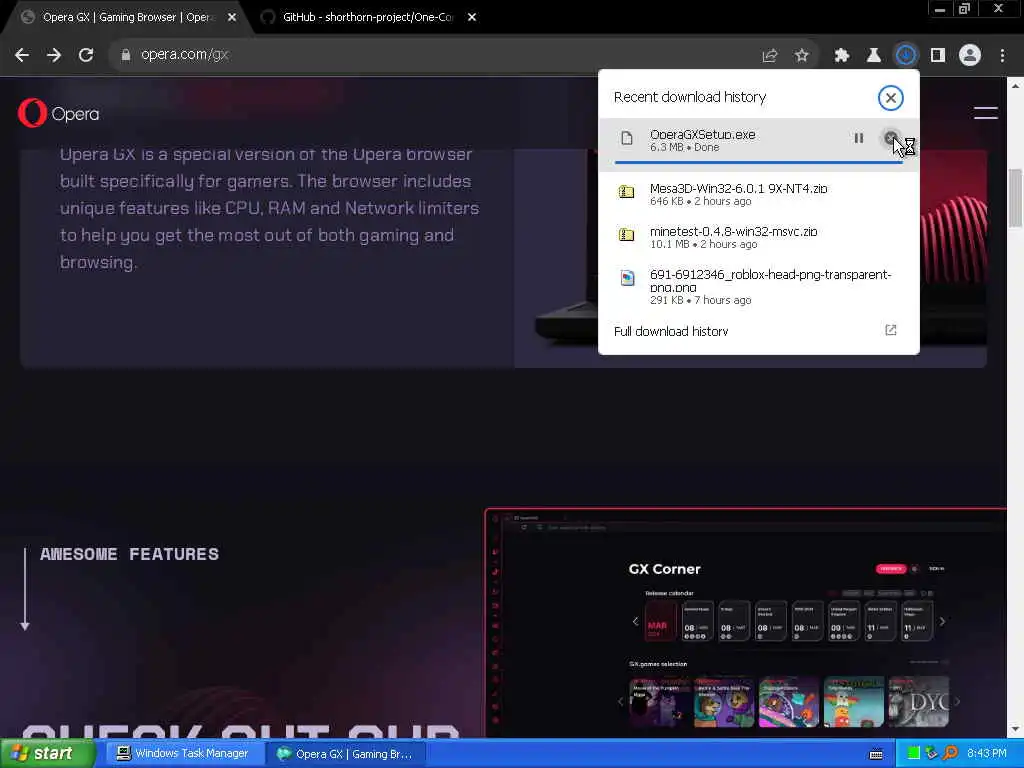Reload the Opera GX page
This screenshot has height=768, width=1024.
[86, 55]
